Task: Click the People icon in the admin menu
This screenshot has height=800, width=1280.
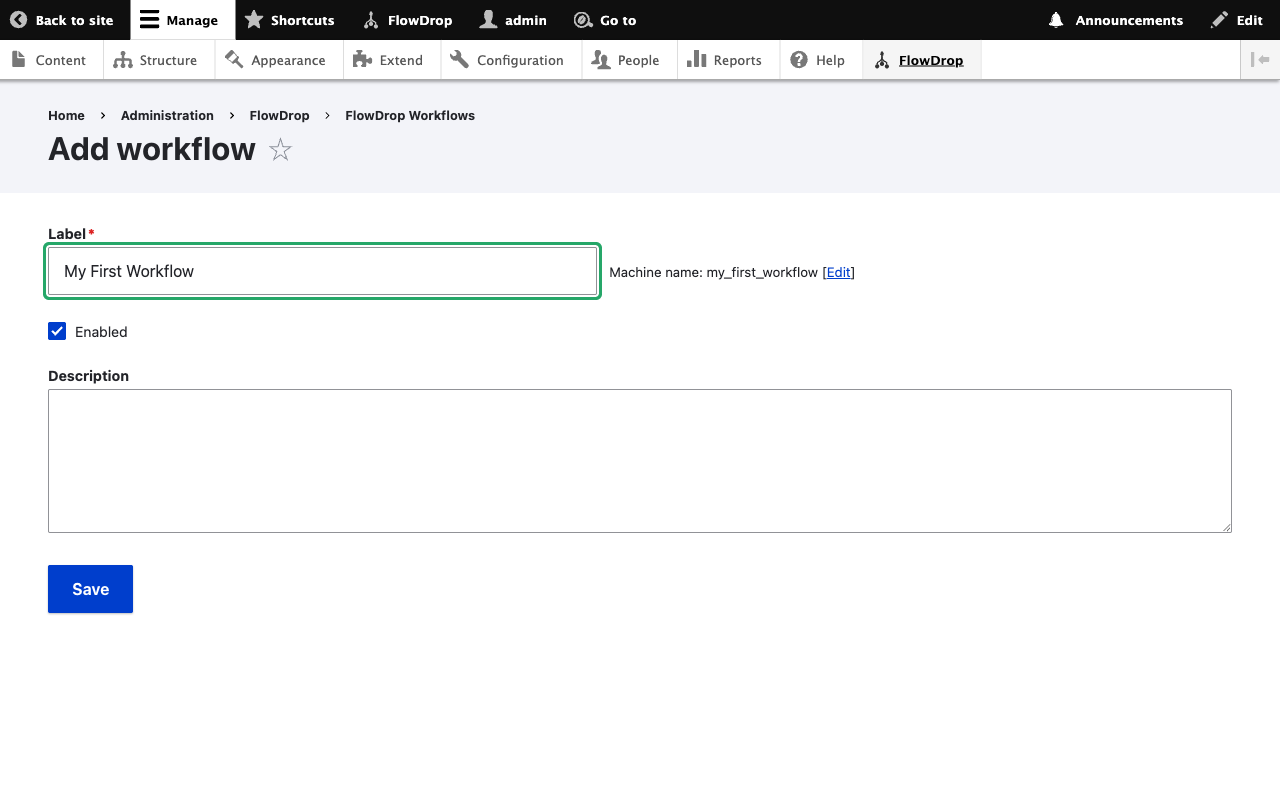Action: (600, 60)
